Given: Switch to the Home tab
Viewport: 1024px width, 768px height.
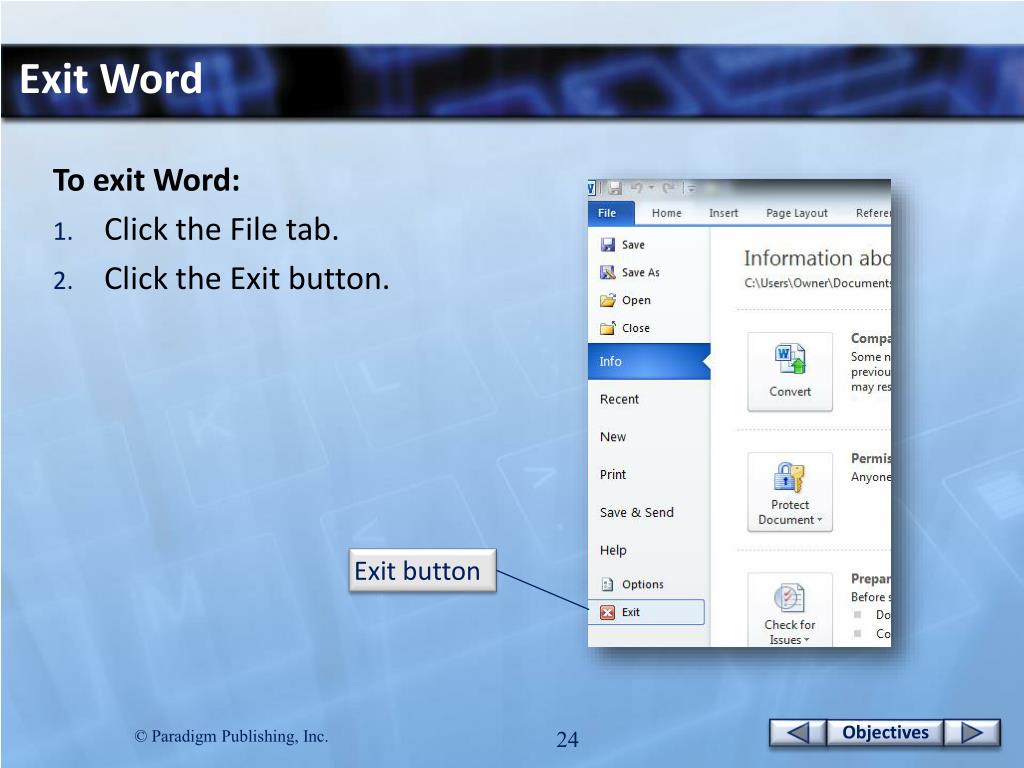Looking at the screenshot, I should (666, 213).
